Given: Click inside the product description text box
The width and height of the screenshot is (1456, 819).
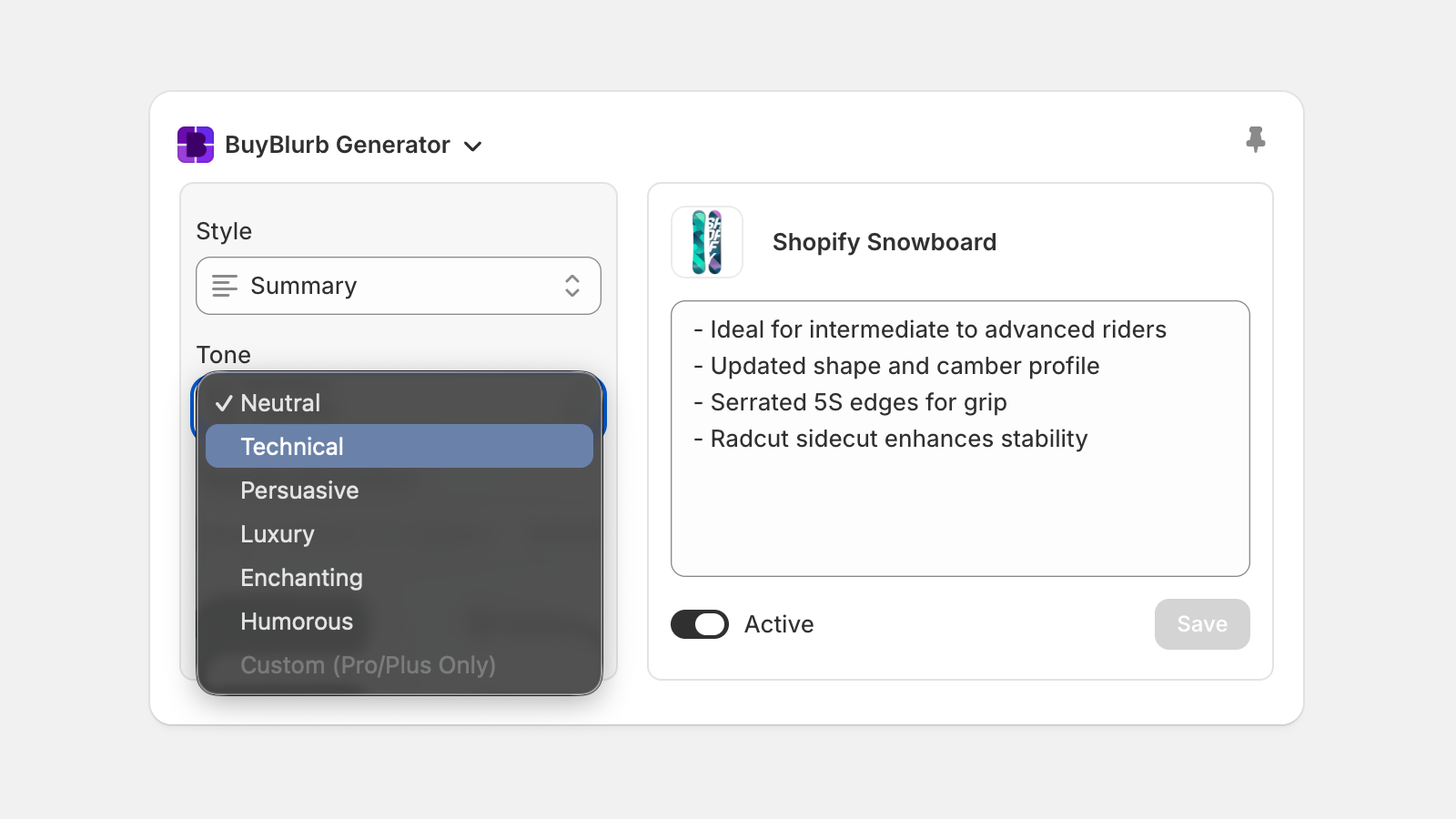Looking at the screenshot, I should pos(960,510).
